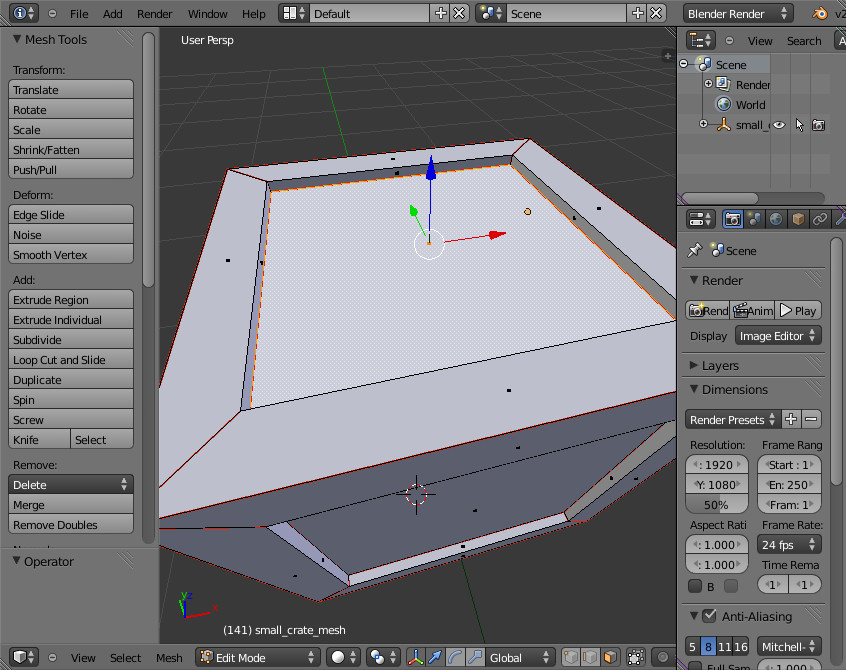Toggle selectability cursor of small_ object
This screenshot has width=846, height=670.
[x=799, y=125]
